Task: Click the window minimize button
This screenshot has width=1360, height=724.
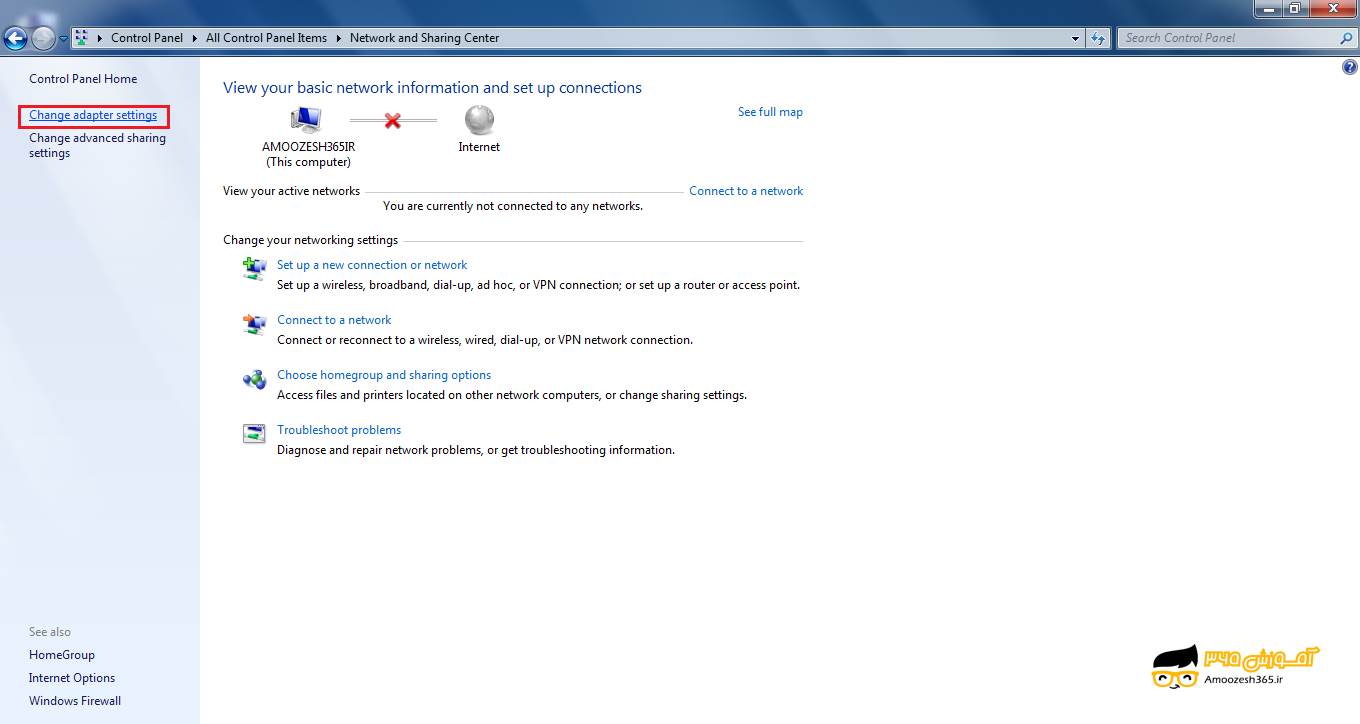Action: tap(1268, 8)
